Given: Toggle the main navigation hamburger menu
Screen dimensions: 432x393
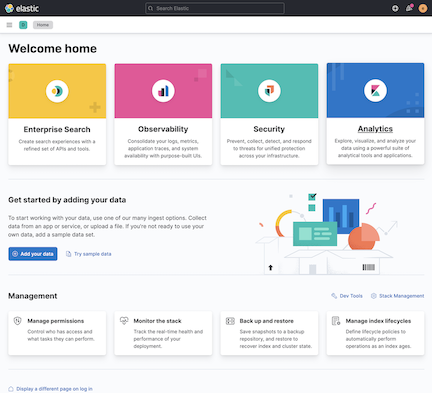Looking at the screenshot, I should (9, 25).
